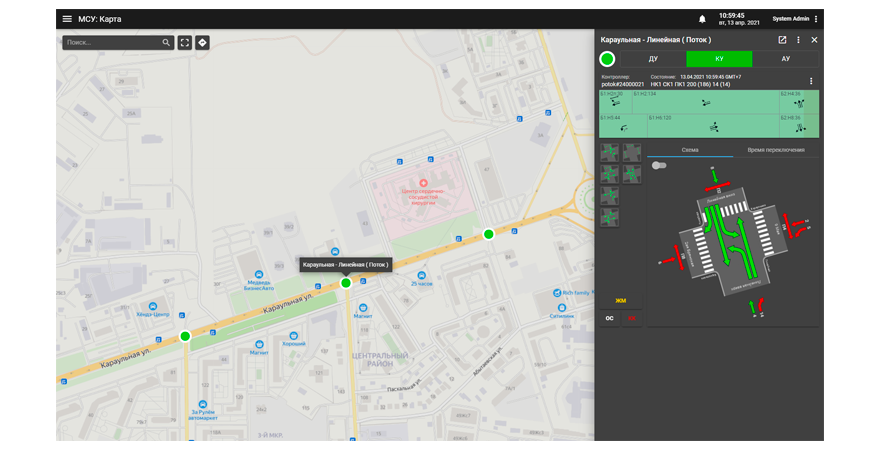Click the green controller status circle
This screenshot has height=450, width=880.
[607, 59]
